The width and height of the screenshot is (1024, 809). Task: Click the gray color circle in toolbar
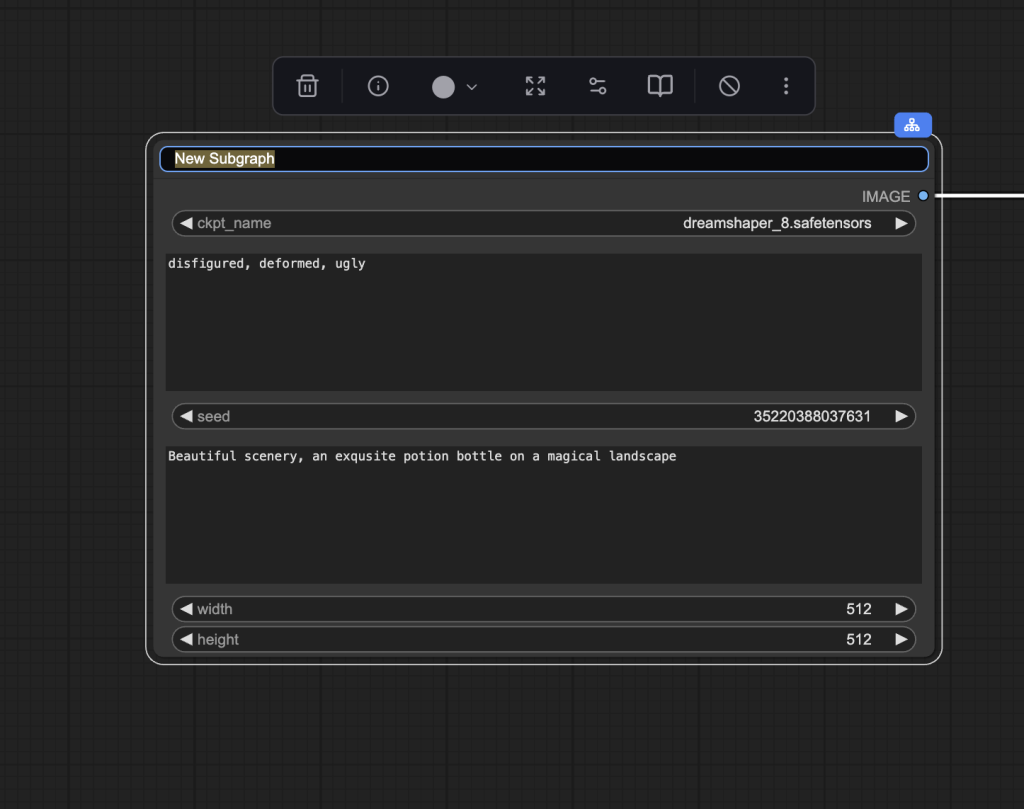[x=443, y=87]
